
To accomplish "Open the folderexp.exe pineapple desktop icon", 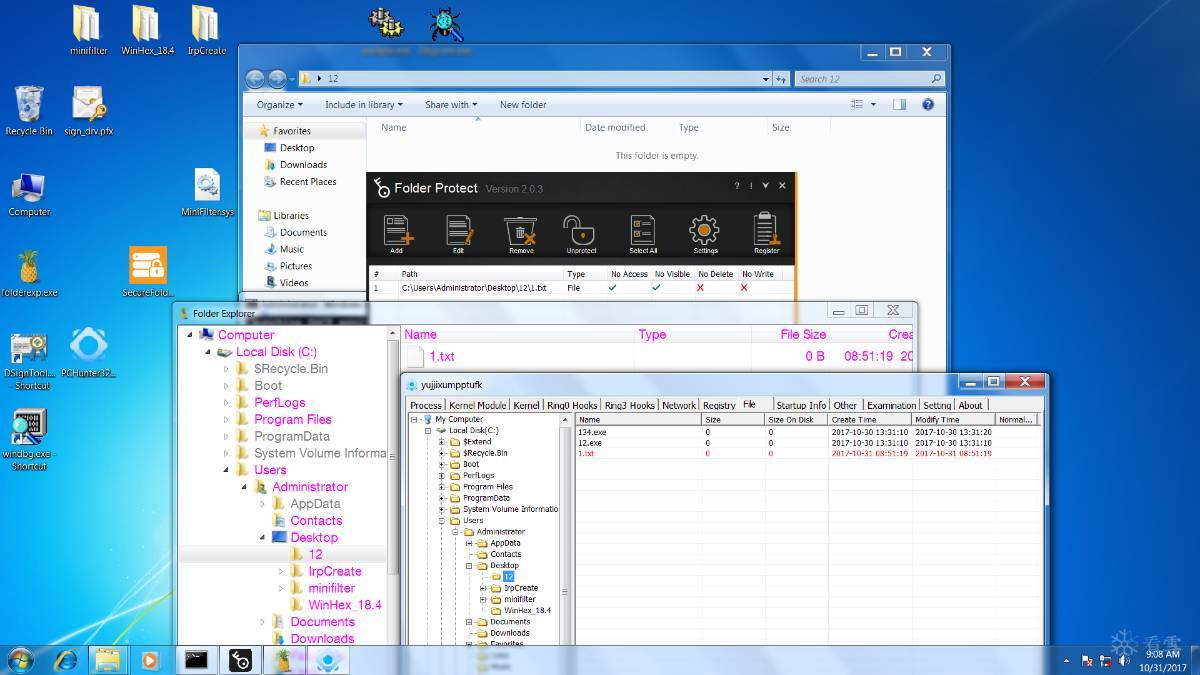I will tap(29, 274).
